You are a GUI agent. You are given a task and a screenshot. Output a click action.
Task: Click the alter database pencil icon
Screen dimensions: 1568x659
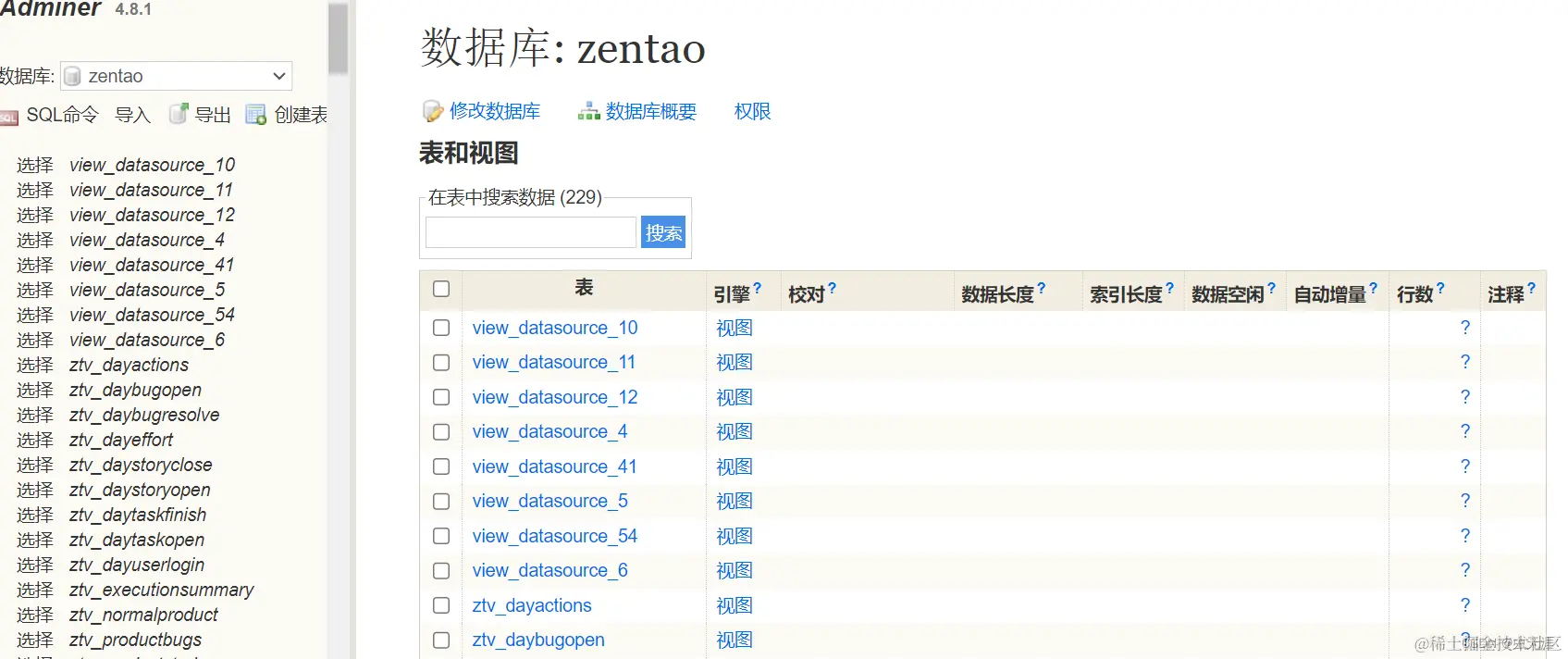(x=432, y=111)
